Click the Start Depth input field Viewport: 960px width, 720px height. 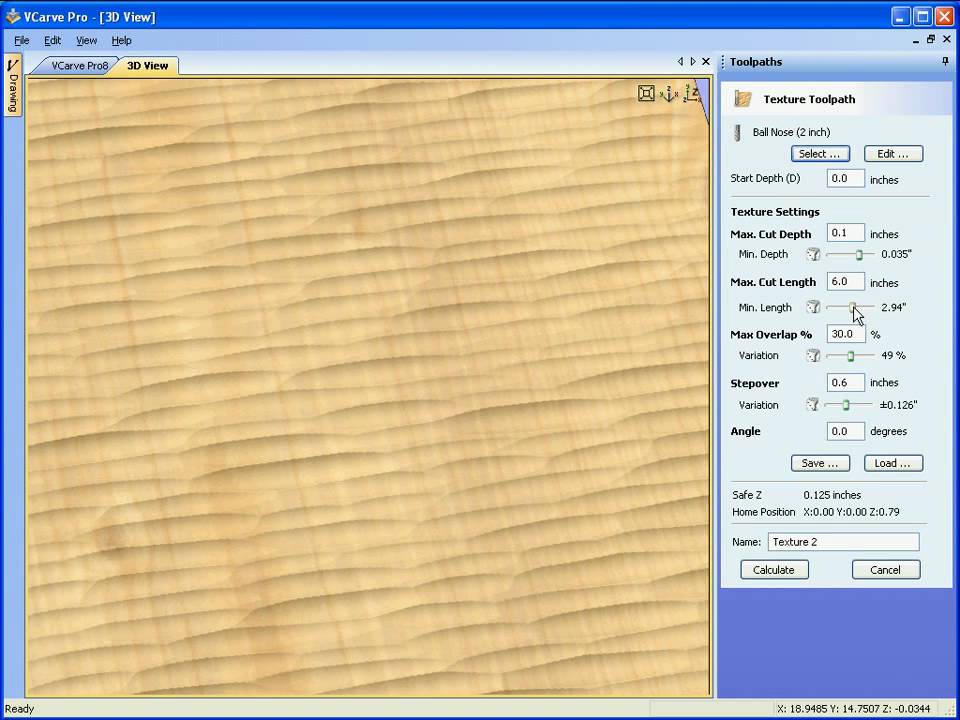[846, 178]
